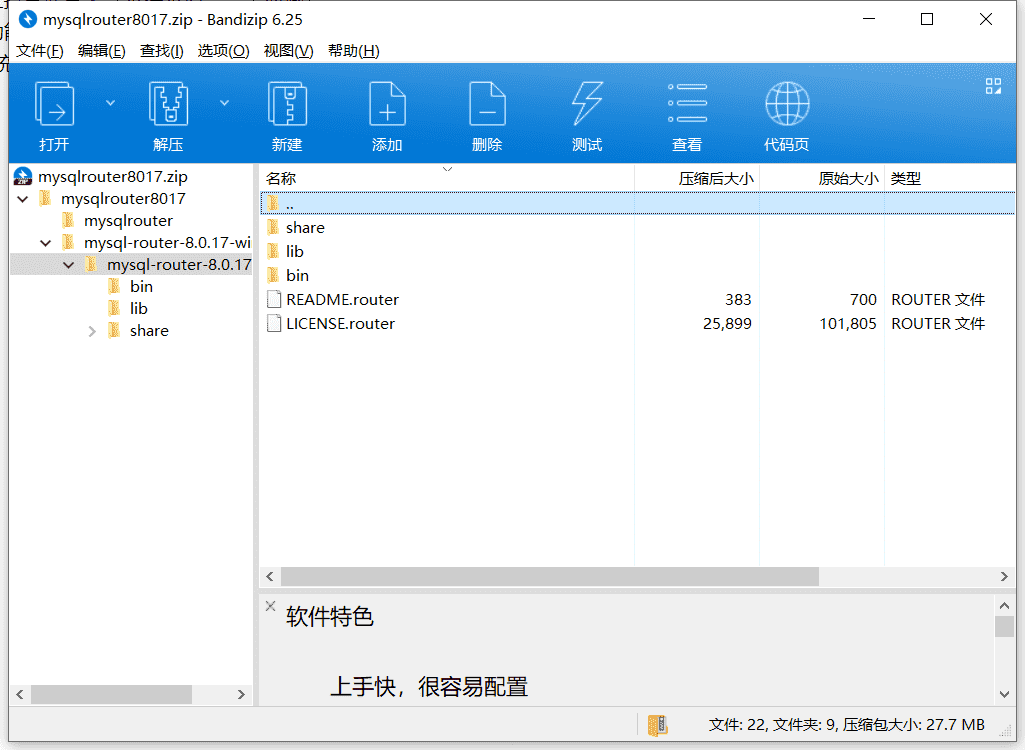Close the 软件特色 info panel

tap(271, 606)
